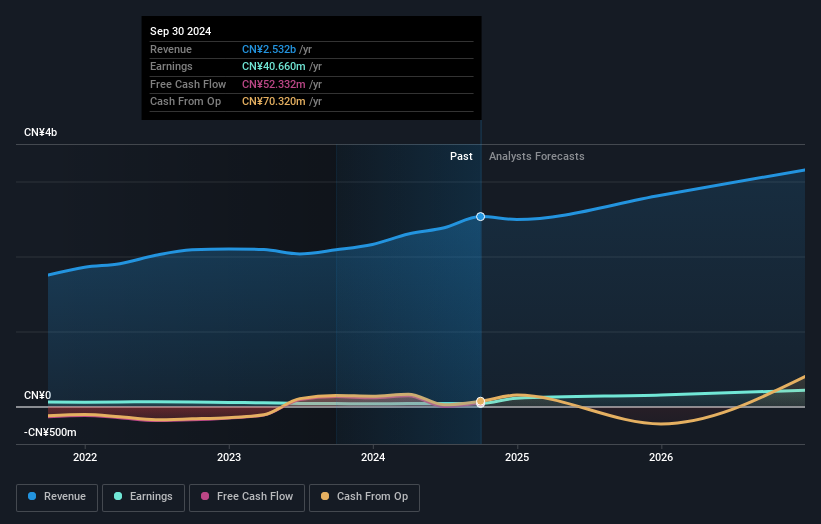The height and width of the screenshot is (524, 821).
Task: Toggle the Revenue legend button
Action: tap(57, 497)
